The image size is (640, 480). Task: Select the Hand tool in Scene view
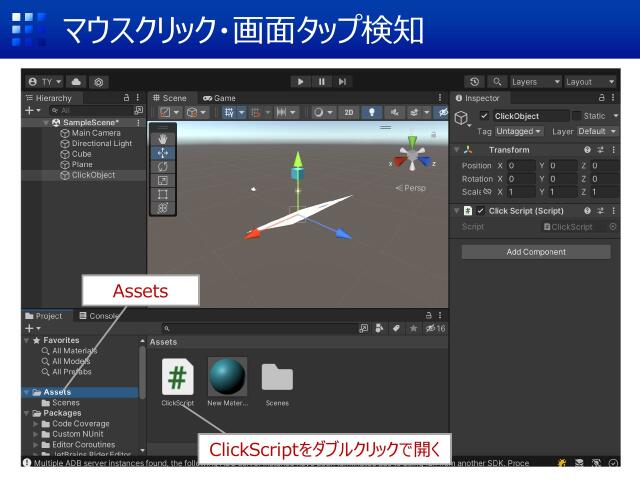point(163,139)
